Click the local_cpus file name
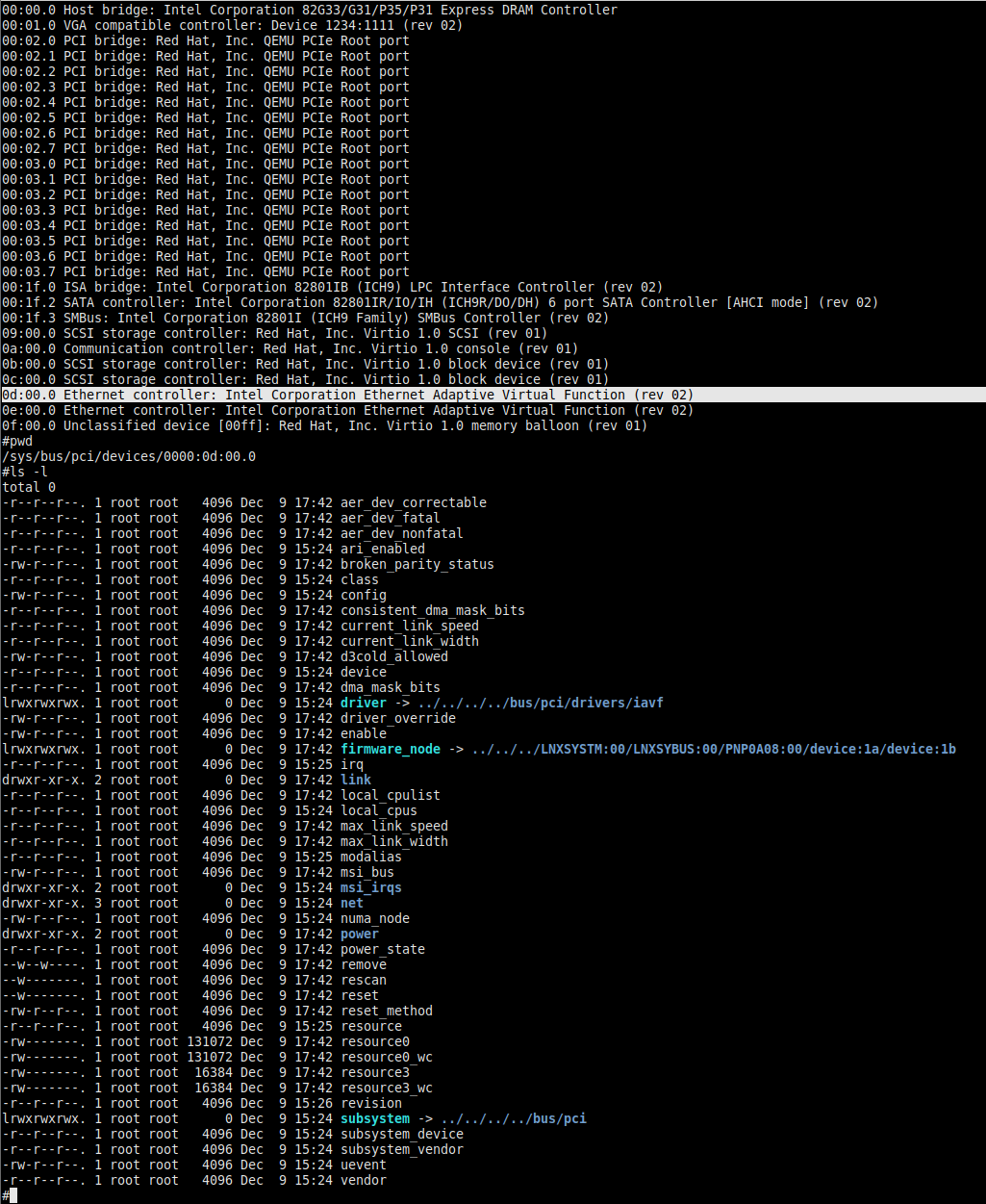 click(x=379, y=810)
